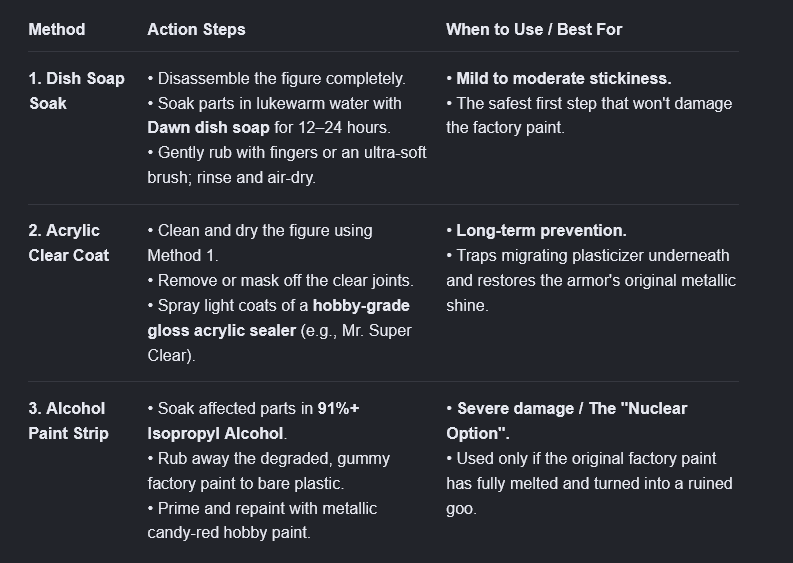The height and width of the screenshot is (563, 793).
Task: Click the bold Dawn dish soap text
Action: coord(208,127)
